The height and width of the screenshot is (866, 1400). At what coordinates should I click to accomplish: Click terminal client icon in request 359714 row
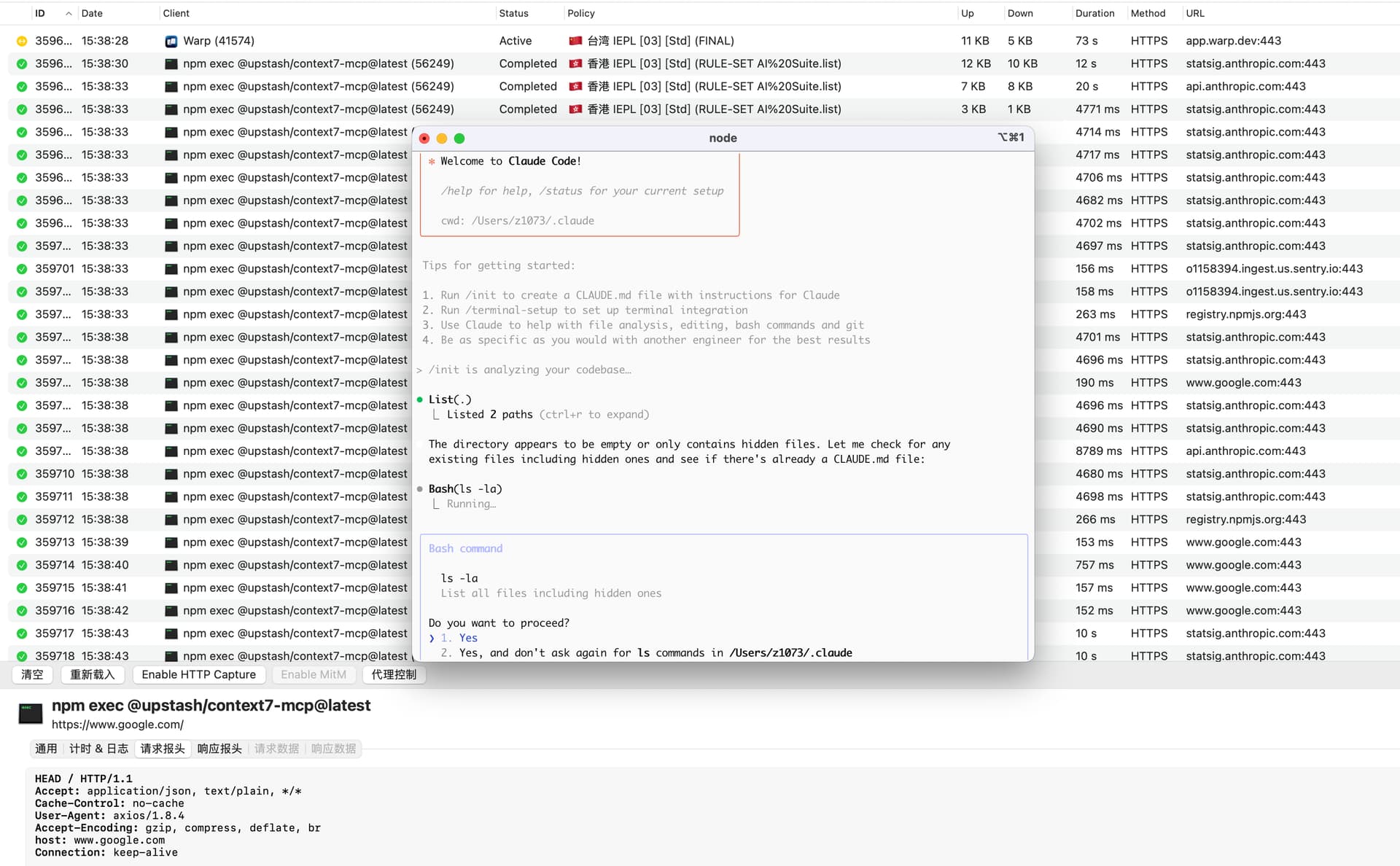171,565
